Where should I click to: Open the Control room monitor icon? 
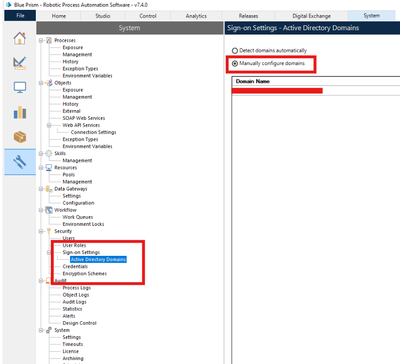tap(20, 88)
